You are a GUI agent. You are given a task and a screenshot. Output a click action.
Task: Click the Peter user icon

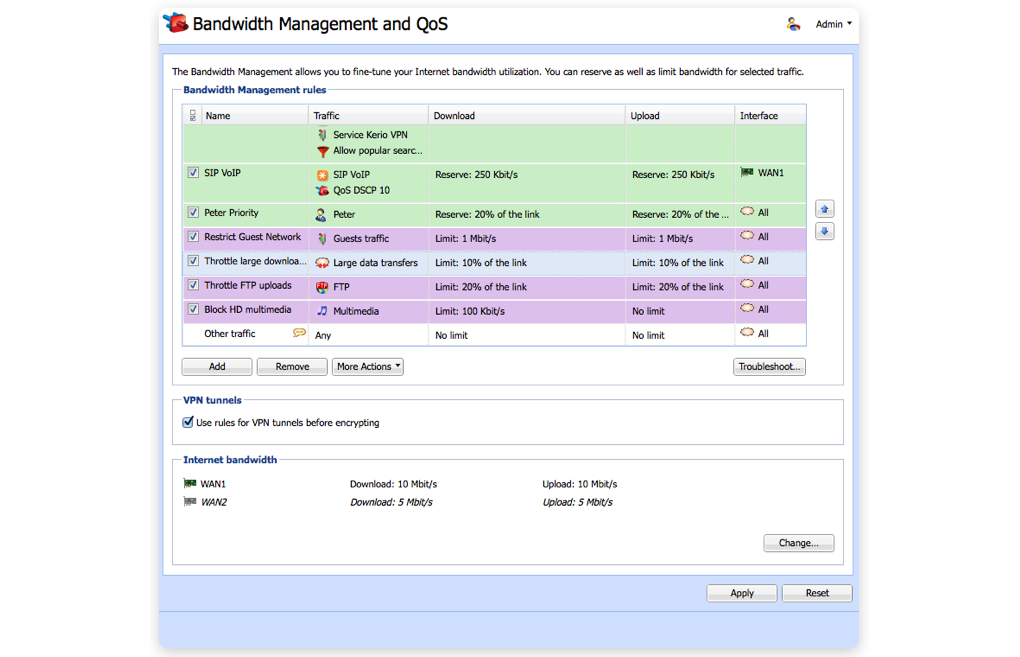[321, 214]
